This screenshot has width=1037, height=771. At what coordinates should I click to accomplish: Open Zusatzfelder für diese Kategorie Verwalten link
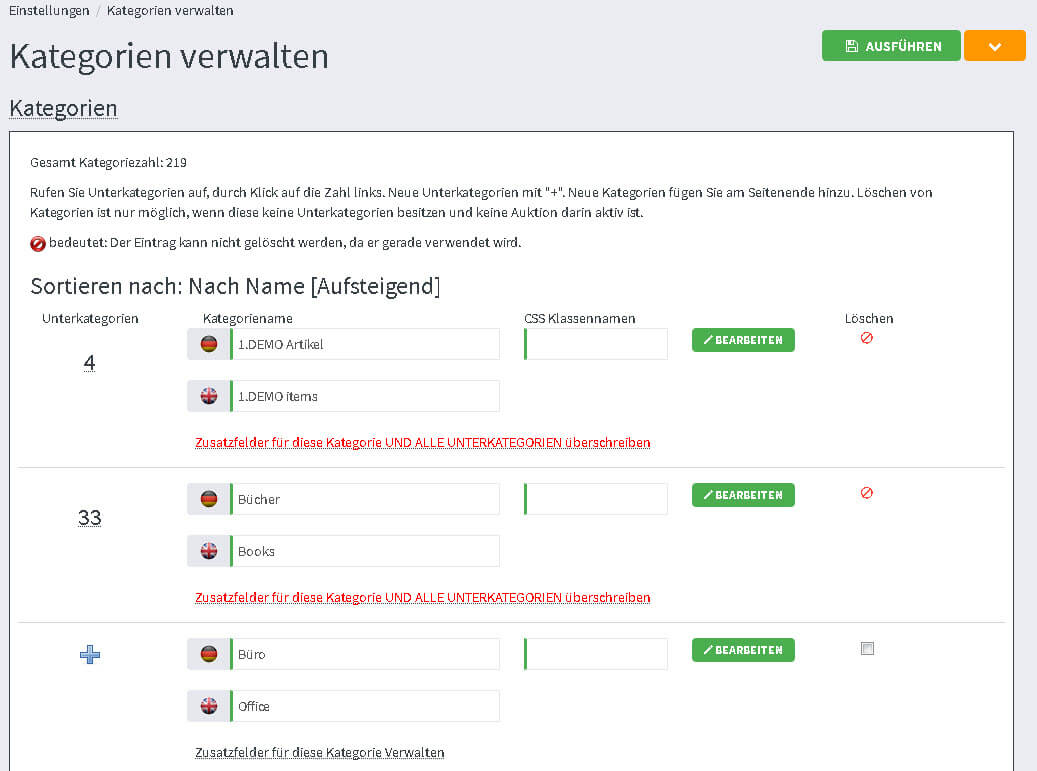[319, 752]
